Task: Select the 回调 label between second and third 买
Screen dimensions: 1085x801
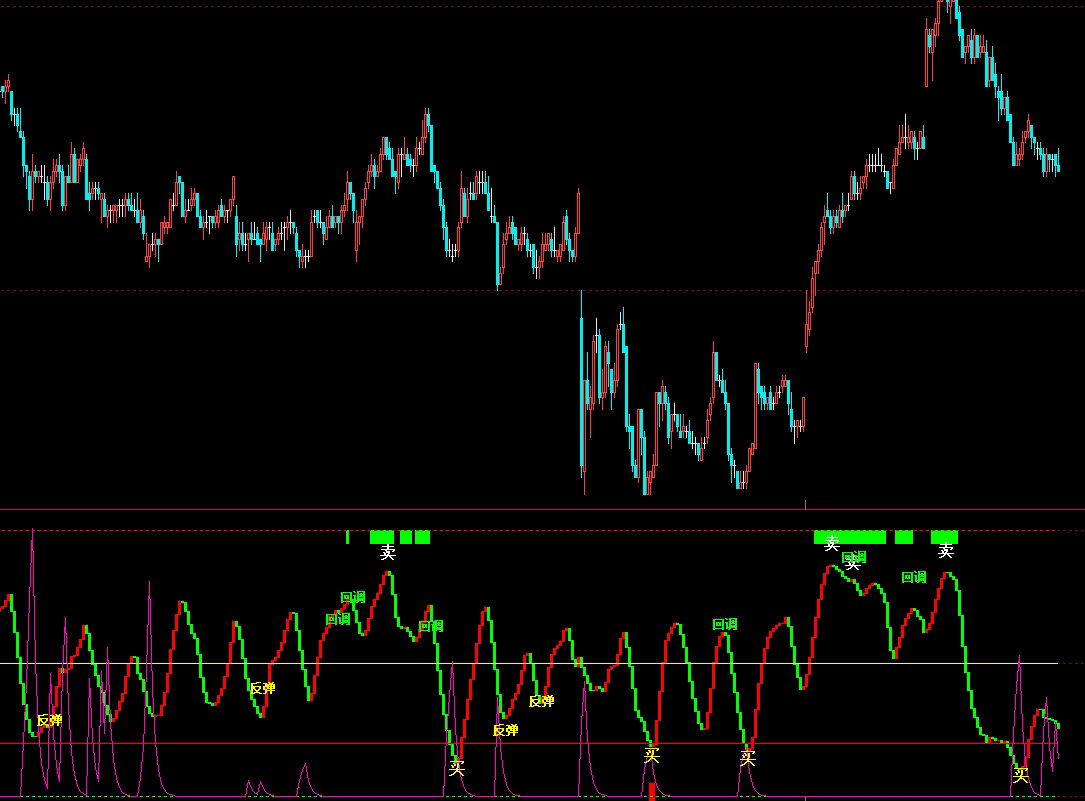Action: click(x=724, y=624)
